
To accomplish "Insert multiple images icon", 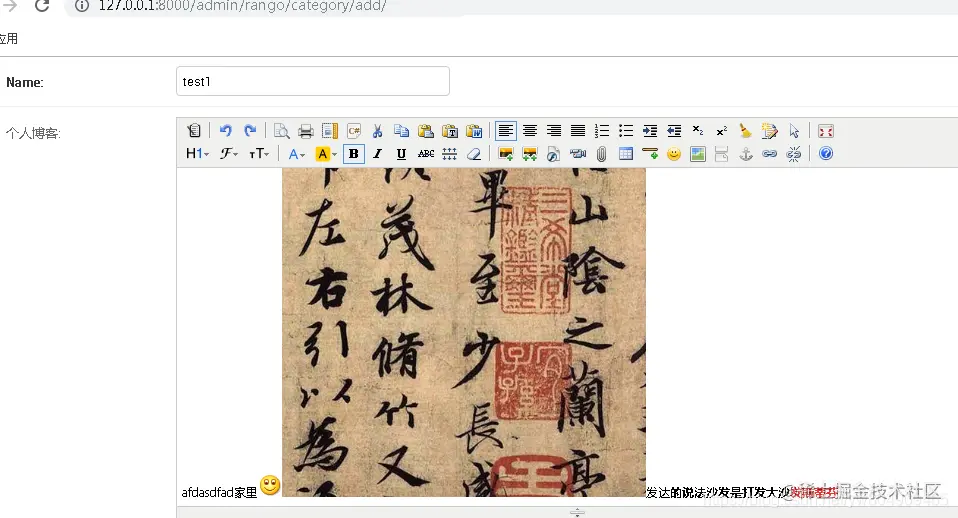I will pos(530,154).
